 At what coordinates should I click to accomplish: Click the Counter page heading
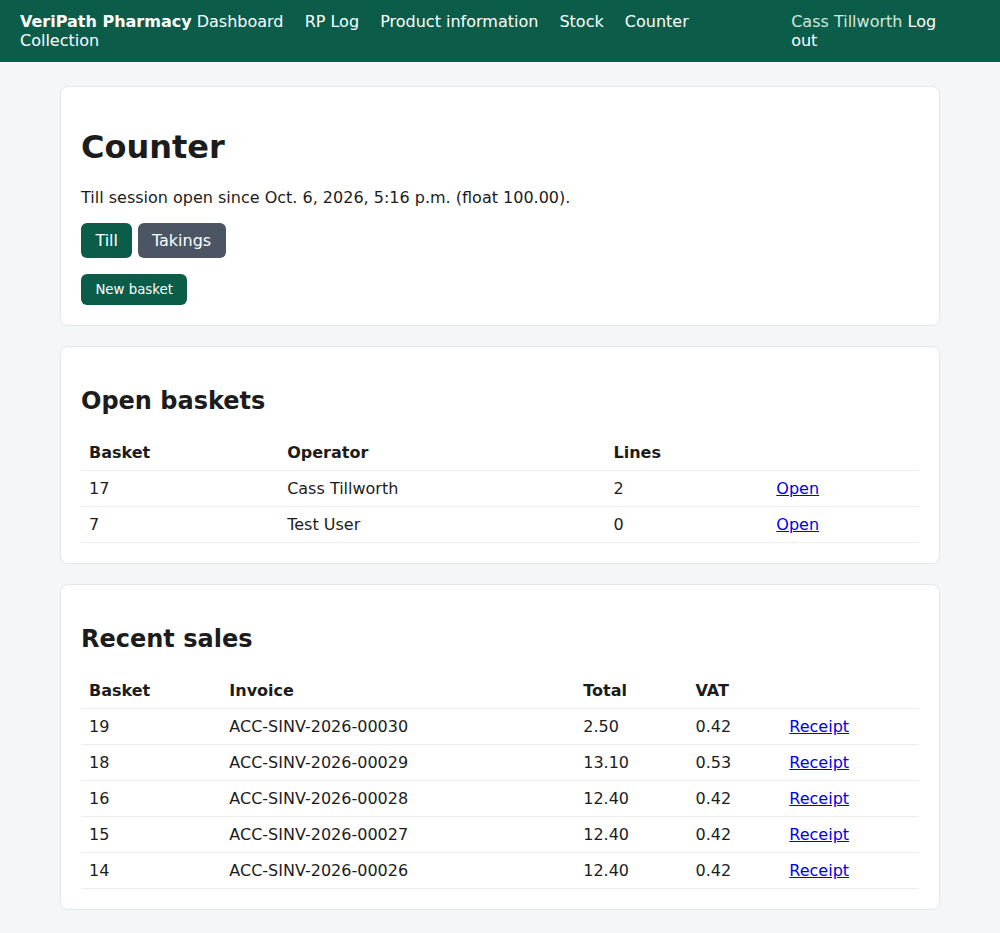click(153, 147)
